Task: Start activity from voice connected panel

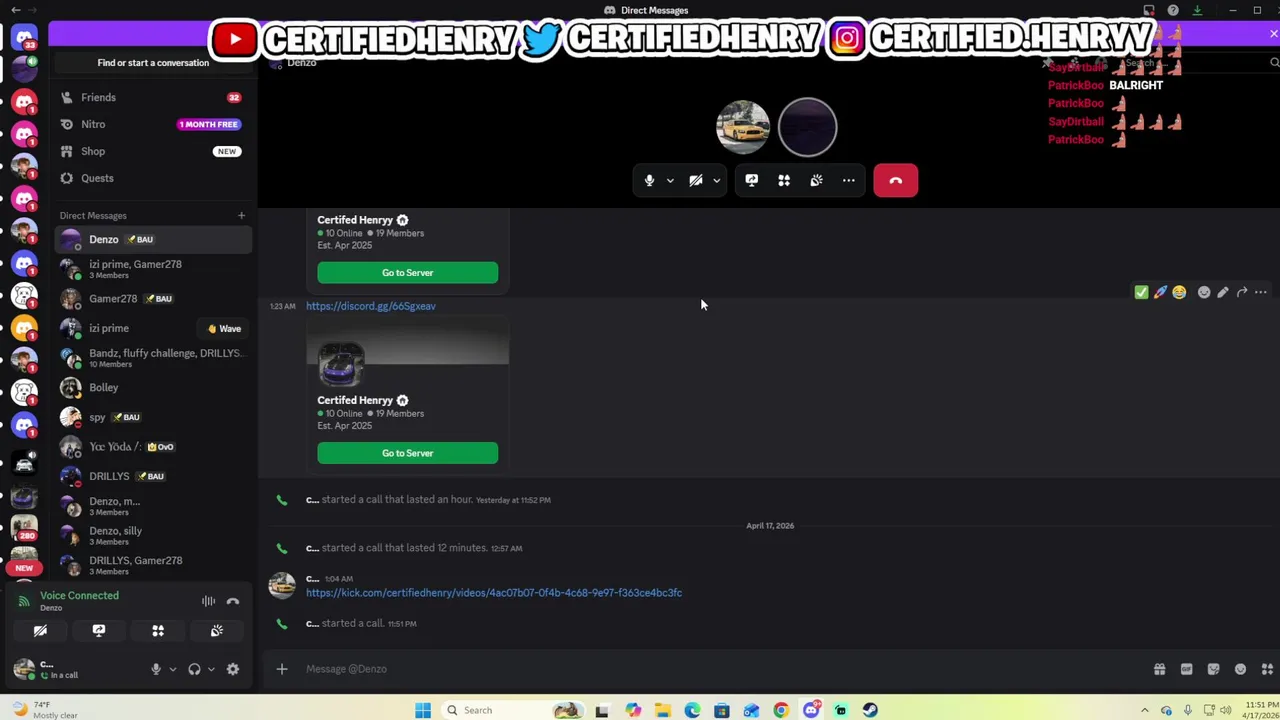Action: click(157, 631)
